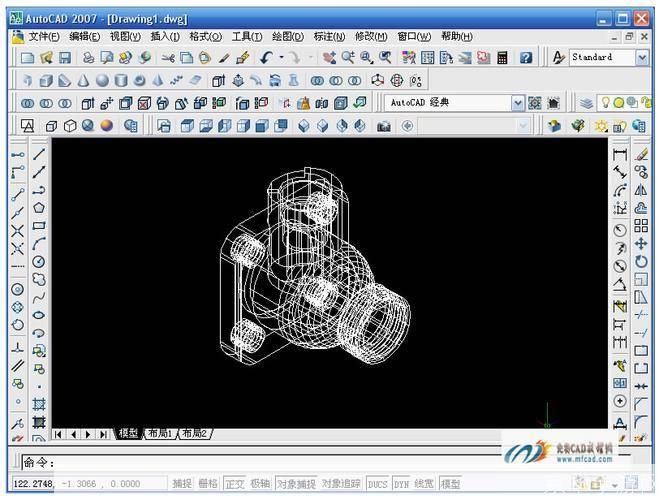659x500 pixels.
Task: Click the Center Mark dimension icon
Action: 620,401
